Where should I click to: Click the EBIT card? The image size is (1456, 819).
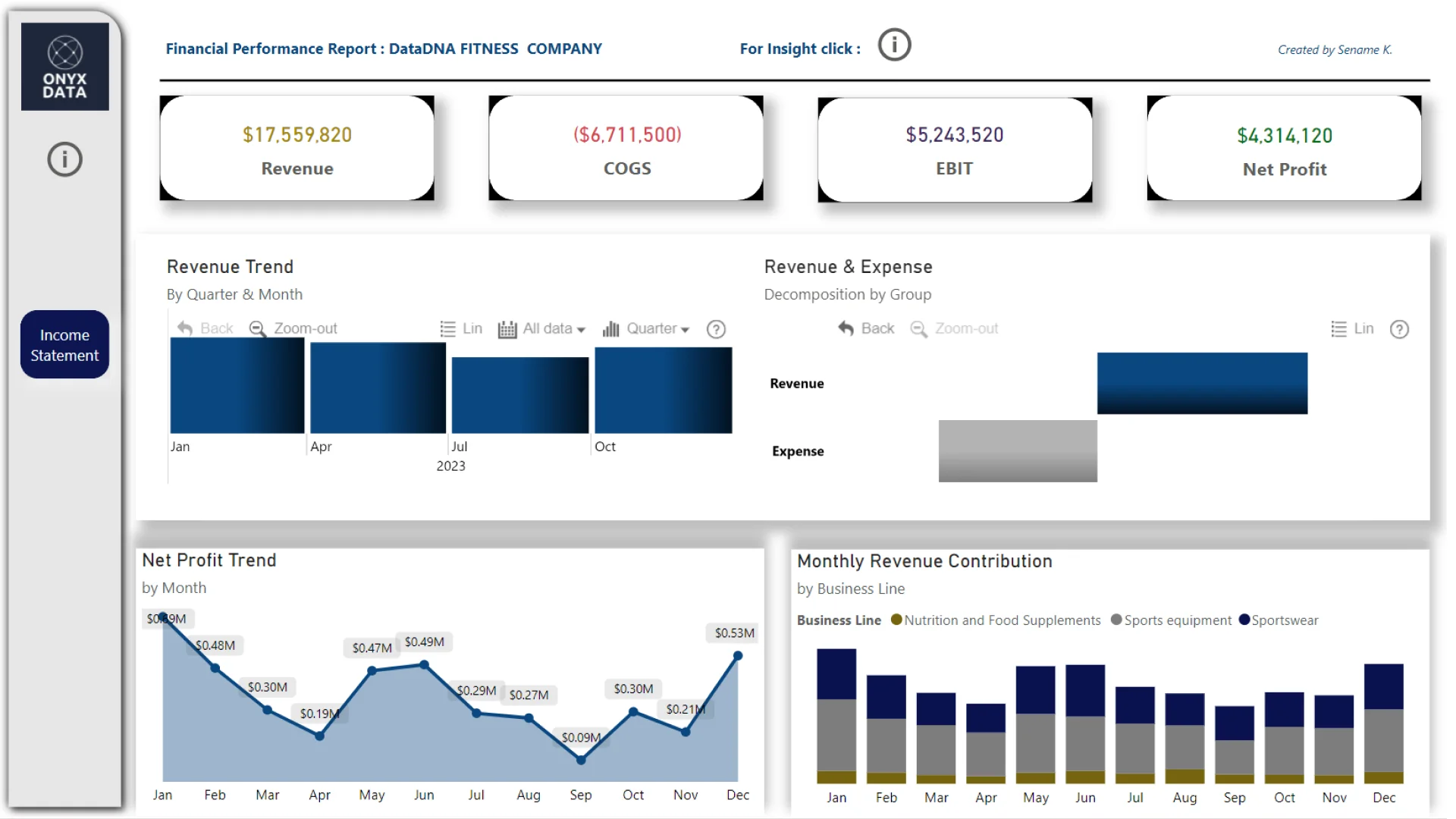click(955, 149)
